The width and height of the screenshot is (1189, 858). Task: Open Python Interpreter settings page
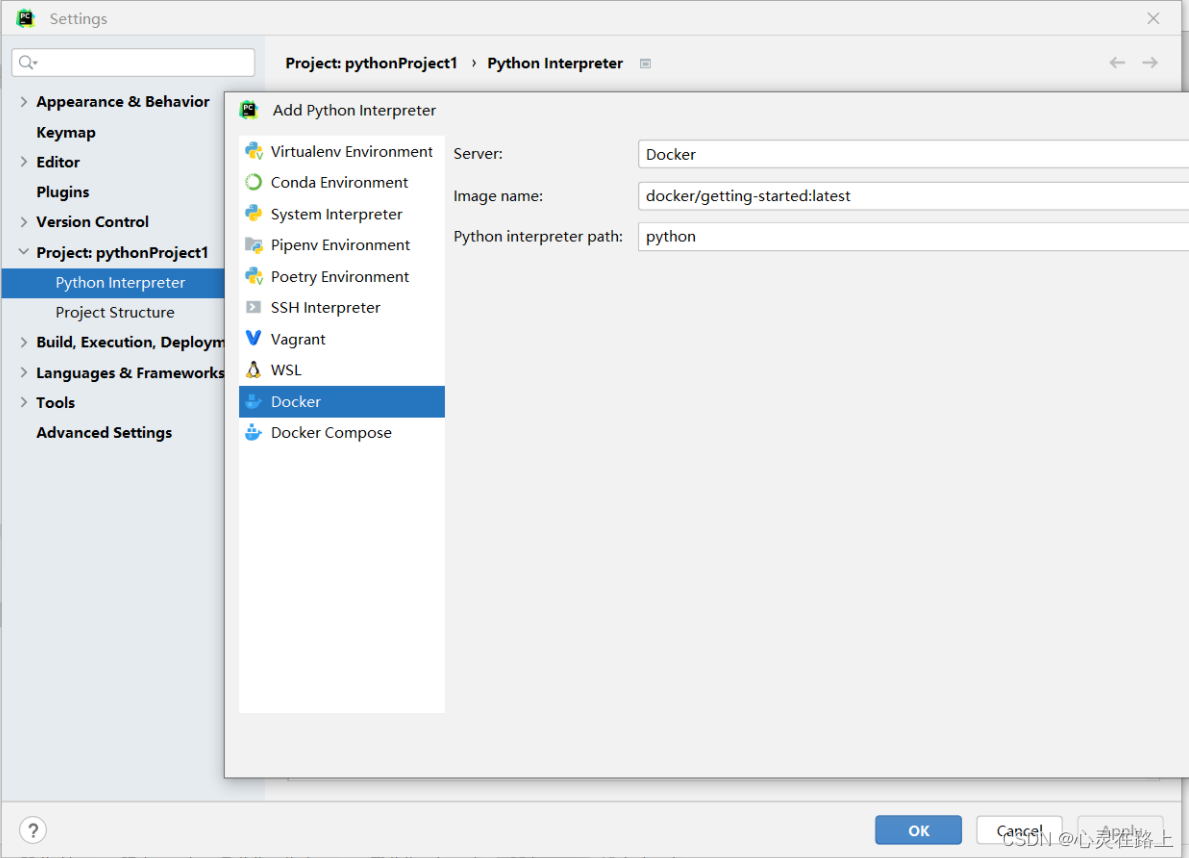113,282
